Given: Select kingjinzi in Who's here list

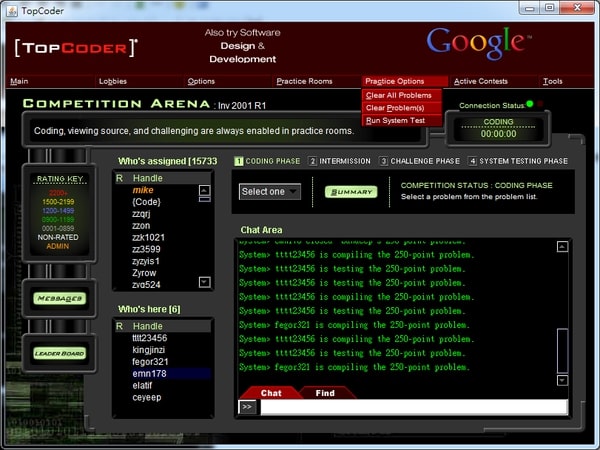Looking at the screenshot, I should pyautogui.click(x=148, y=350).
